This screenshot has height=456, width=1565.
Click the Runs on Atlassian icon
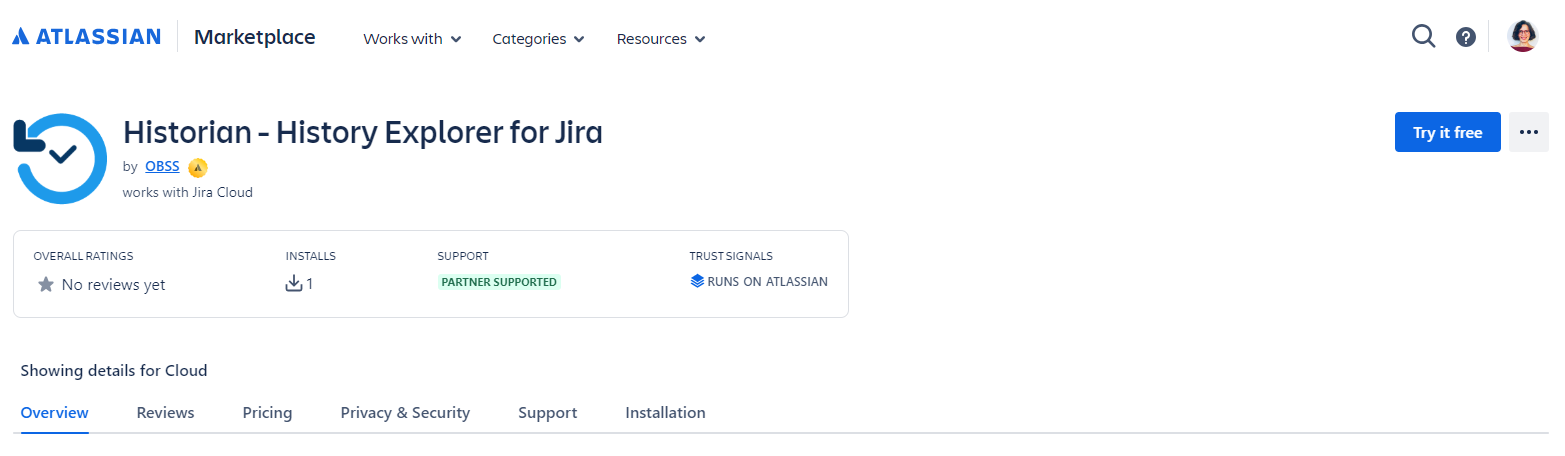coord(697,282)
